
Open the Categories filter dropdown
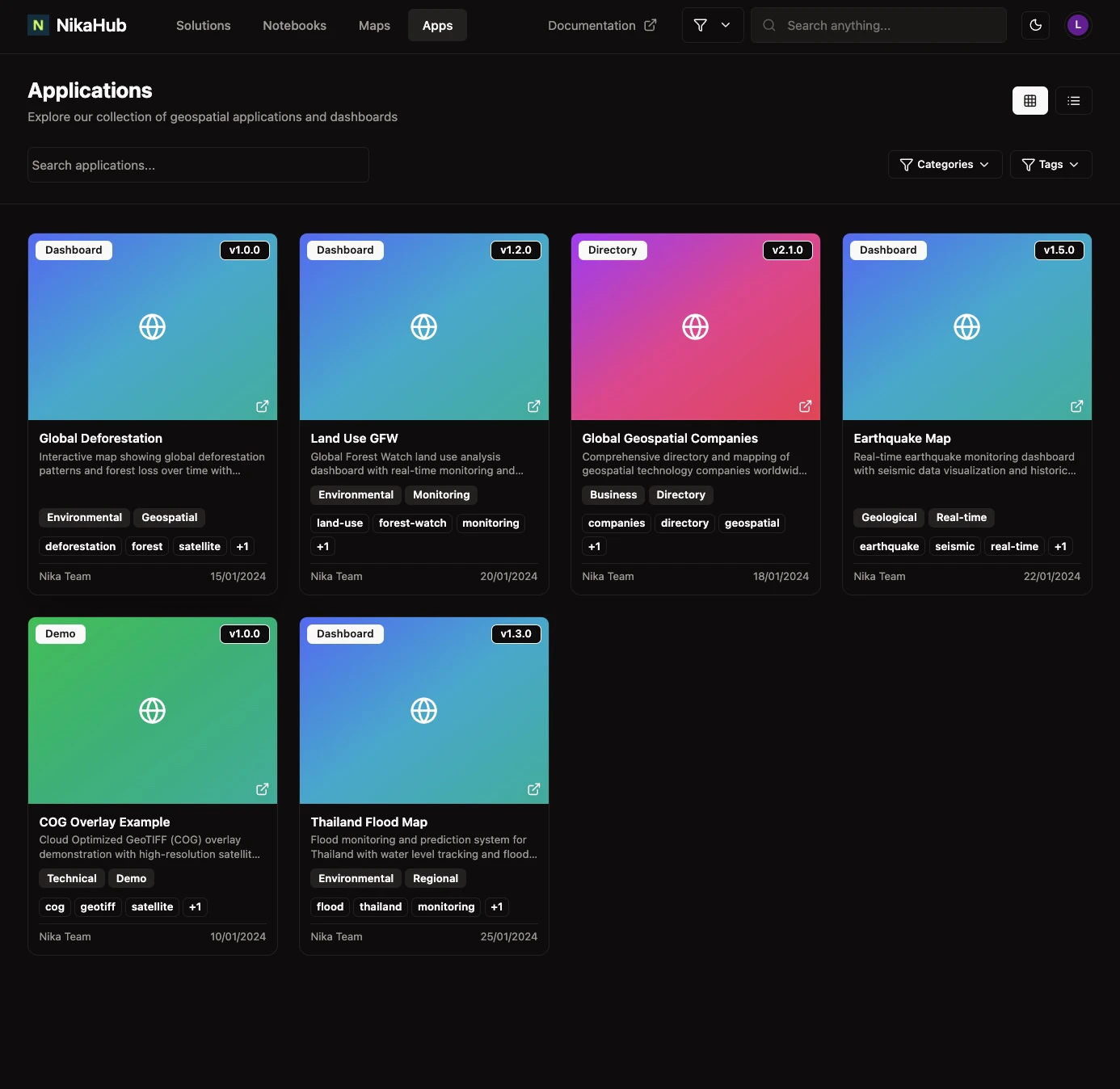pyautogui.click(x=945, y=165)
